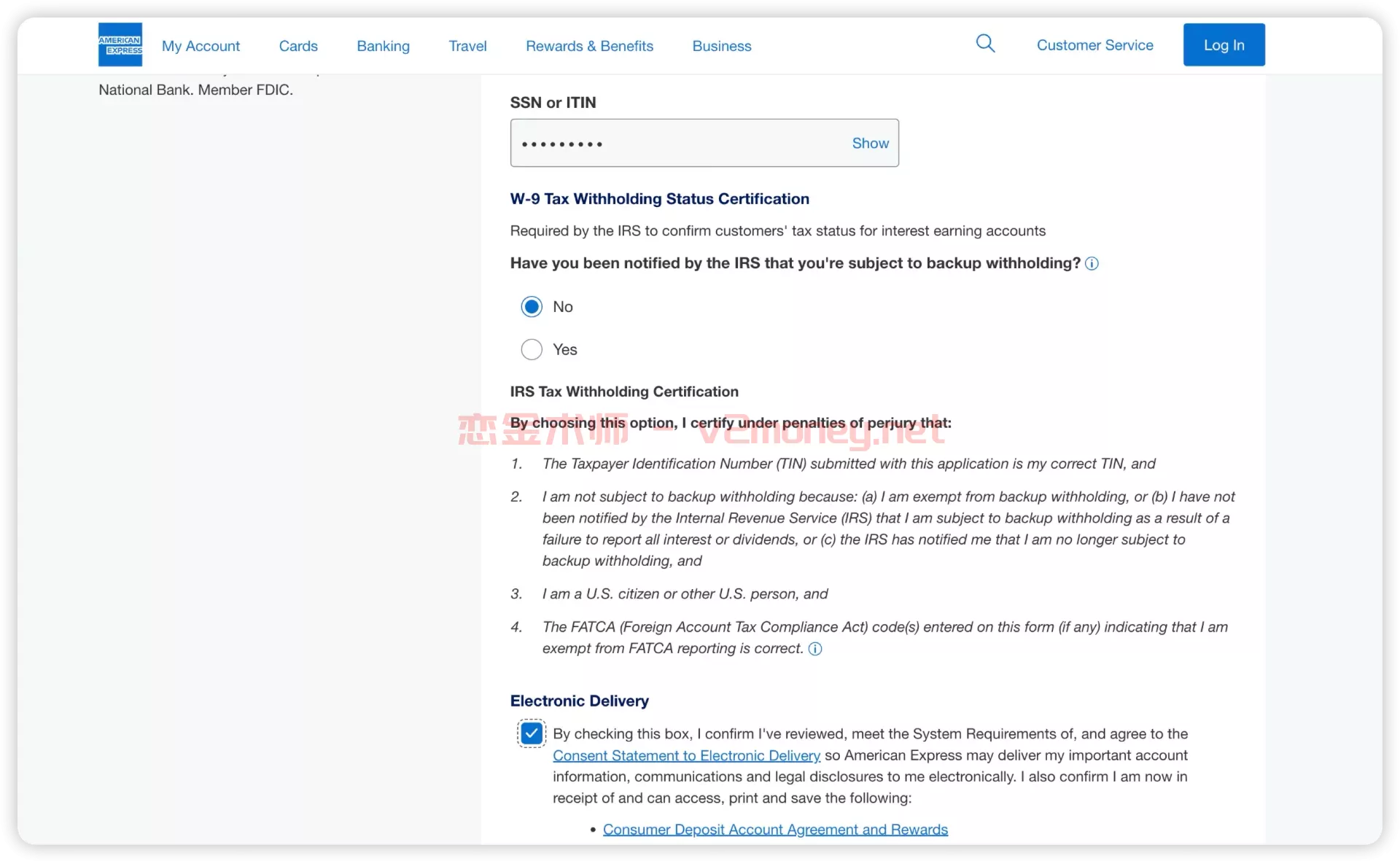This screenshot has width=1400, height=861.
Task: Open Consent Statement to Electronic Delivery link
Action: [686, 756]
